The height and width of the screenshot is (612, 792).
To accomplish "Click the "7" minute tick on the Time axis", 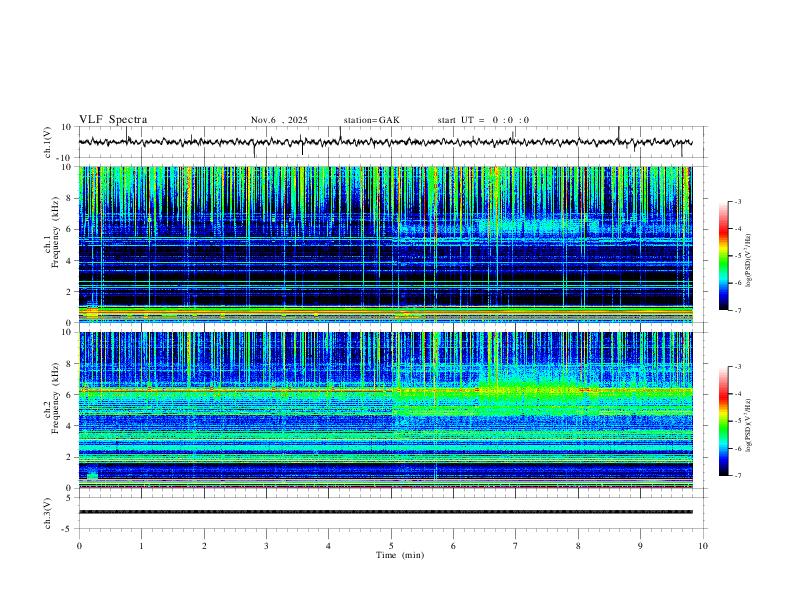I will pos(516,546).
